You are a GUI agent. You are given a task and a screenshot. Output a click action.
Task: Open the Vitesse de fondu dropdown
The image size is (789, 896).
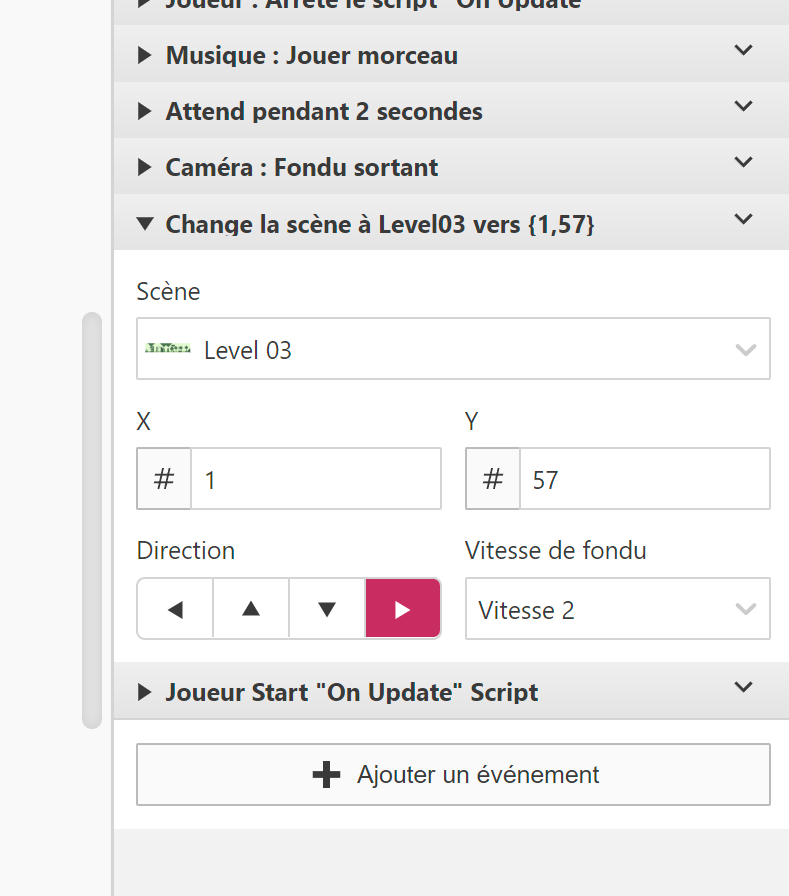pos(617,609)
